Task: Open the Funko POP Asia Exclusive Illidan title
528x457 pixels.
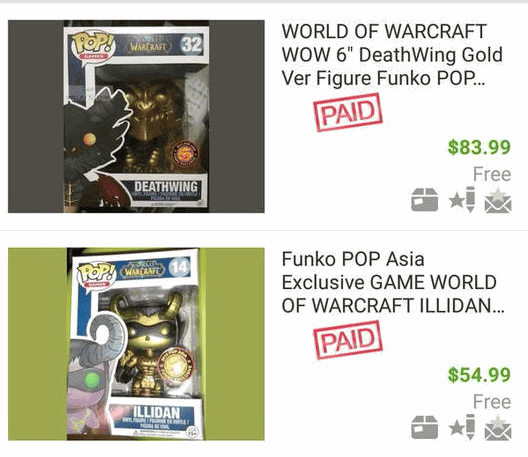Action: point(393,283)
